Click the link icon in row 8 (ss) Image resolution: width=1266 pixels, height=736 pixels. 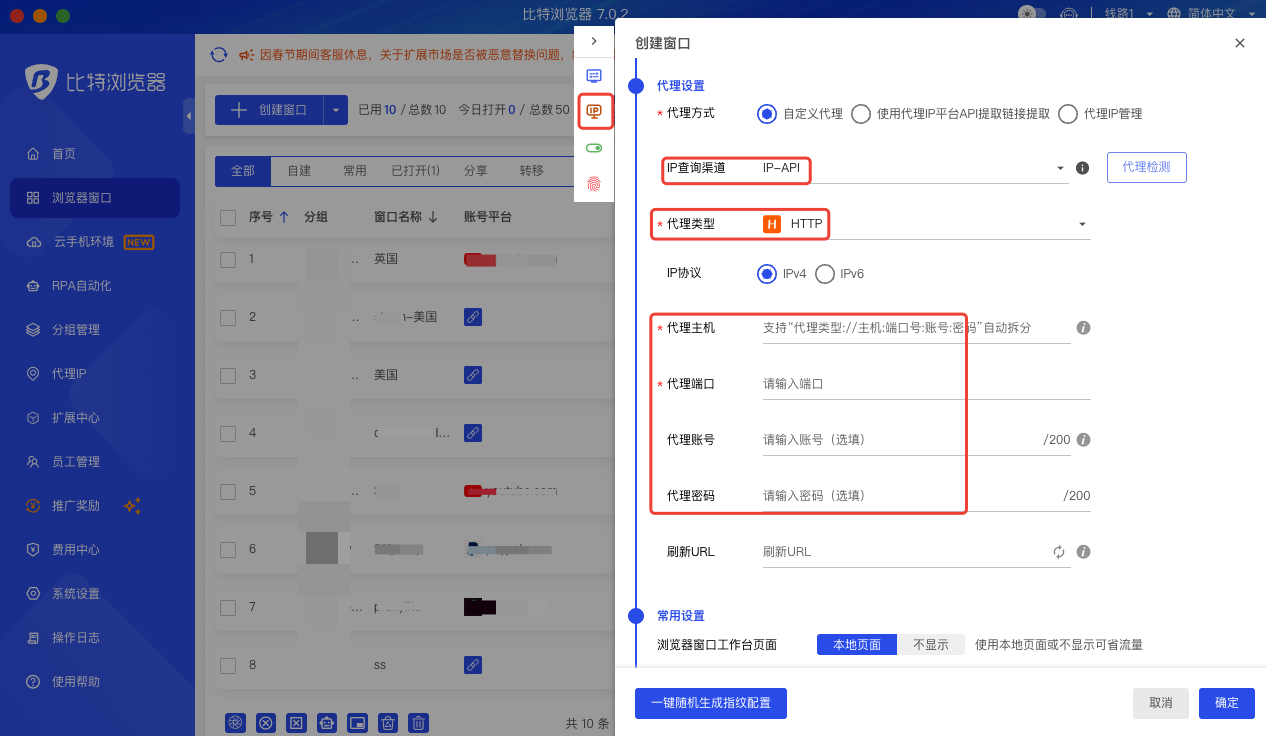(x=473, y=665)
